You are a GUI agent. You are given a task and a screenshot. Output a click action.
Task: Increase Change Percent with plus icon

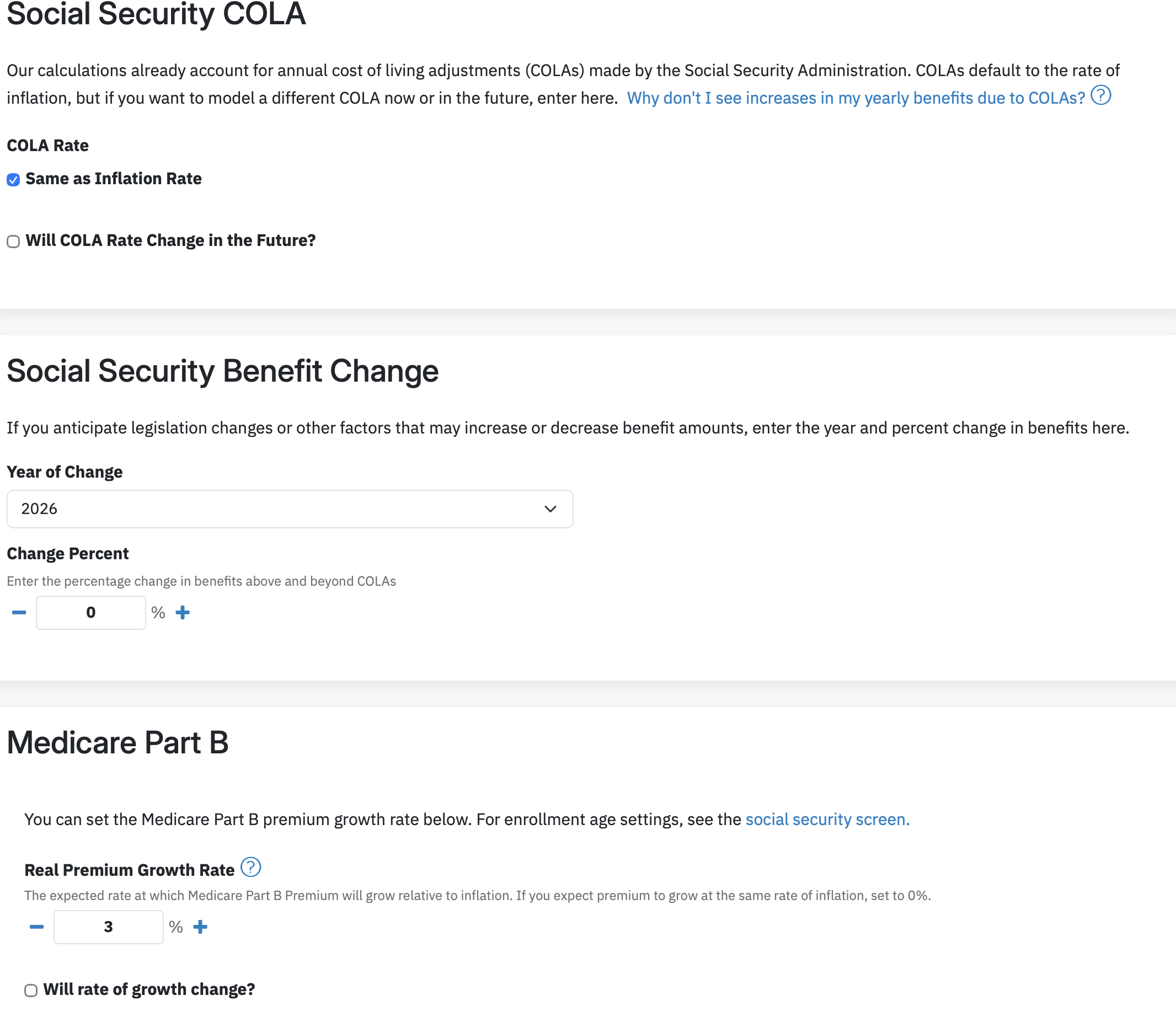pyautogui.click(x=183, y=612)
